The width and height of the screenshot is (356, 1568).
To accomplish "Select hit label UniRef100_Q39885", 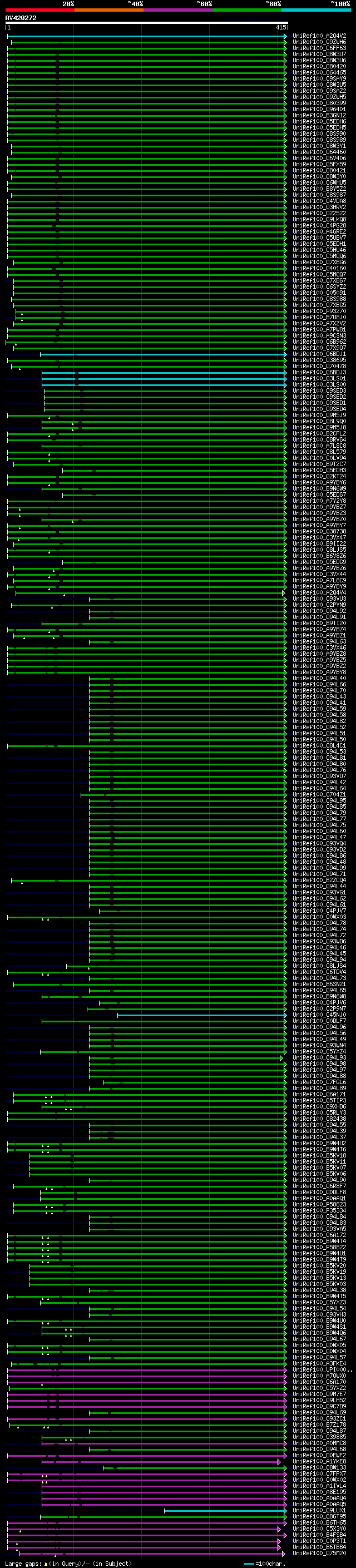I will (x=319, y=1437).
